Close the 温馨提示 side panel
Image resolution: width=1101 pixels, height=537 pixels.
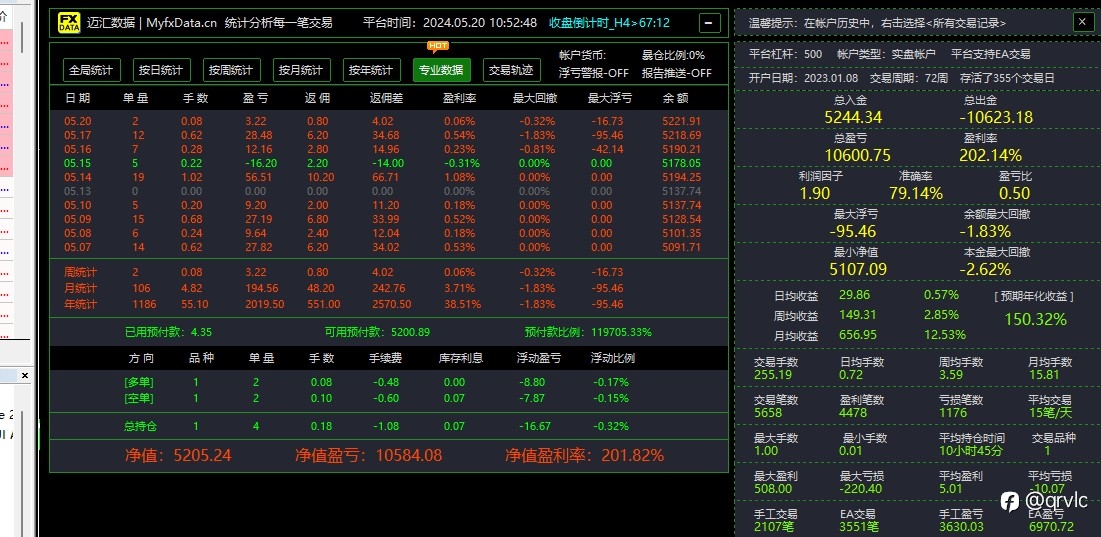(1082, 22)
